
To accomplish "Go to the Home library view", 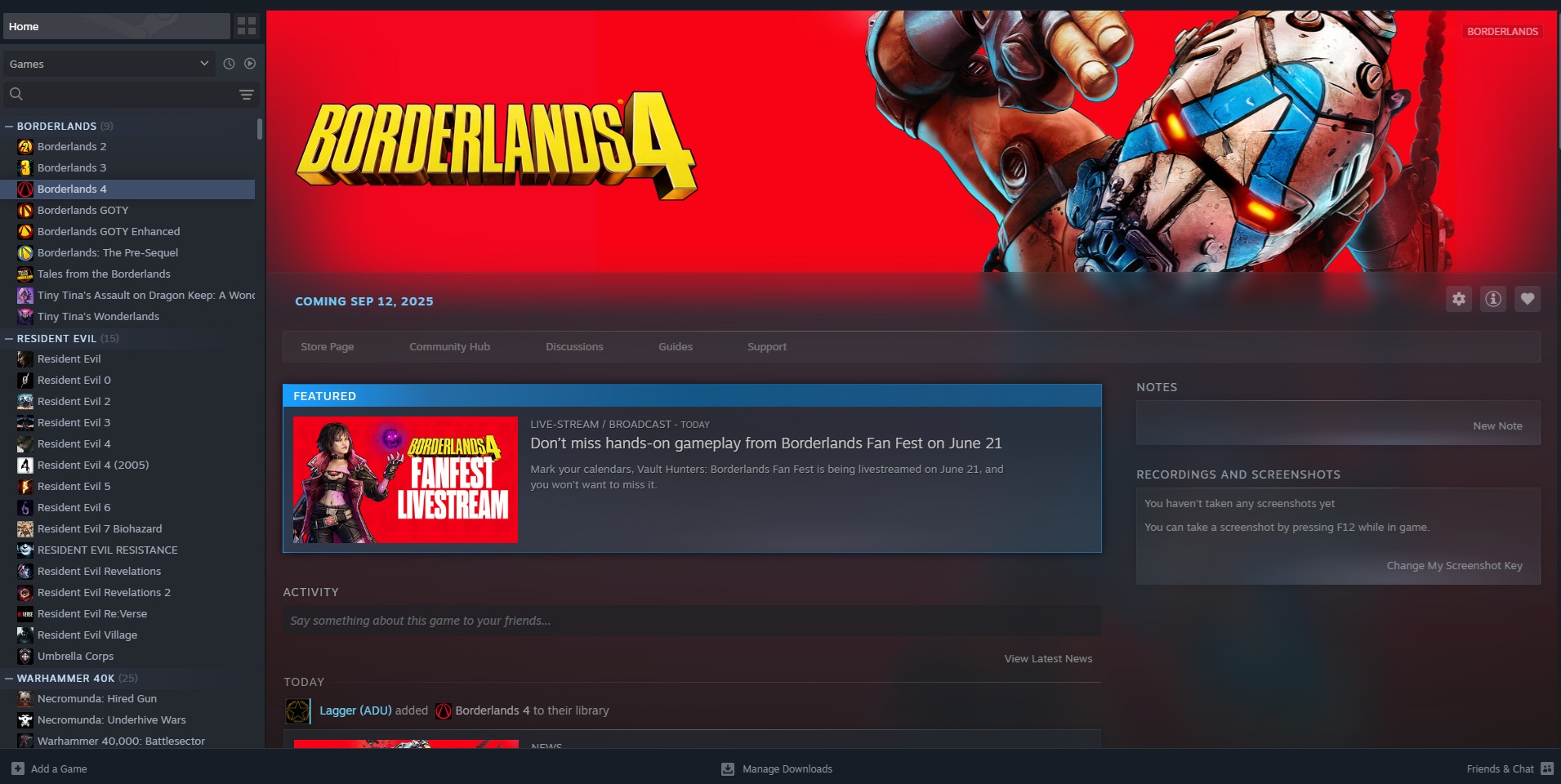I will (117, 26).
